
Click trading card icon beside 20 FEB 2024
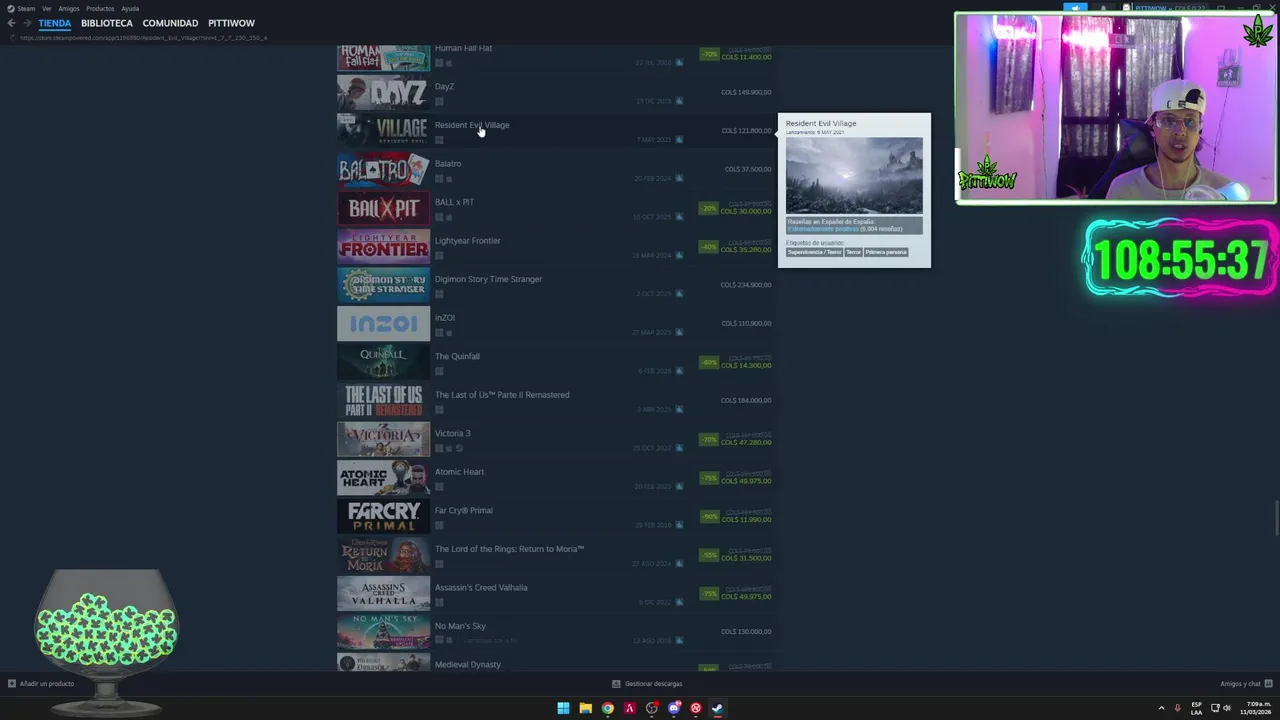[679, 178]
